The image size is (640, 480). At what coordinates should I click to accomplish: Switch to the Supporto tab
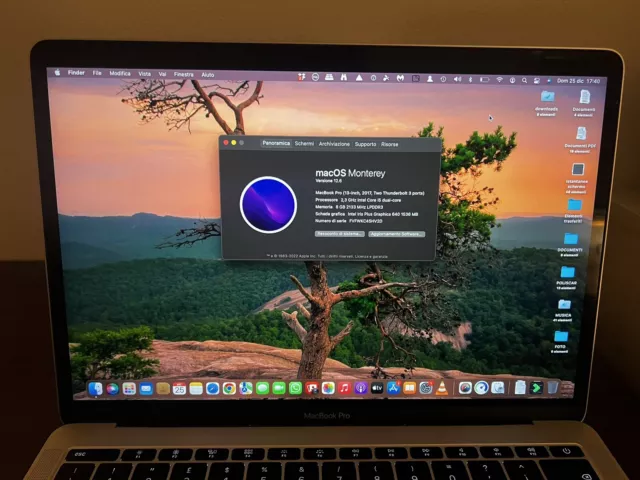[365, 144]
